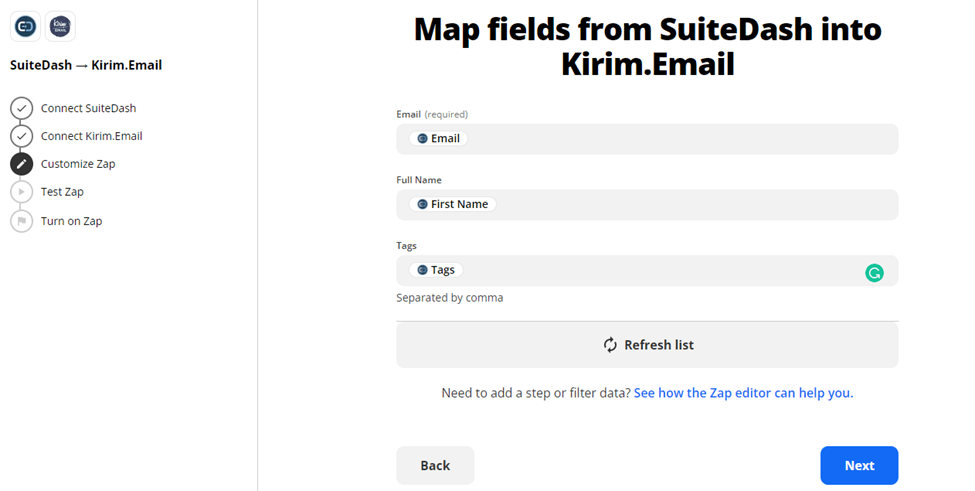Click the Tags field label above the input

tap(406, 246)
